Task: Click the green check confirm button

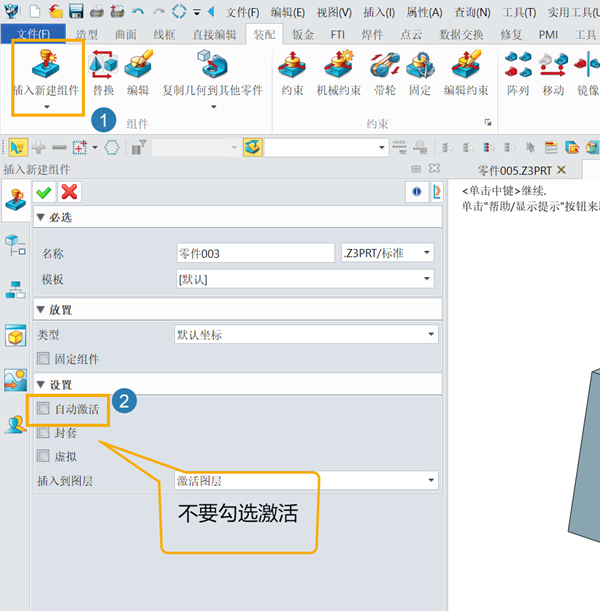Action: (x=44, y=192)
